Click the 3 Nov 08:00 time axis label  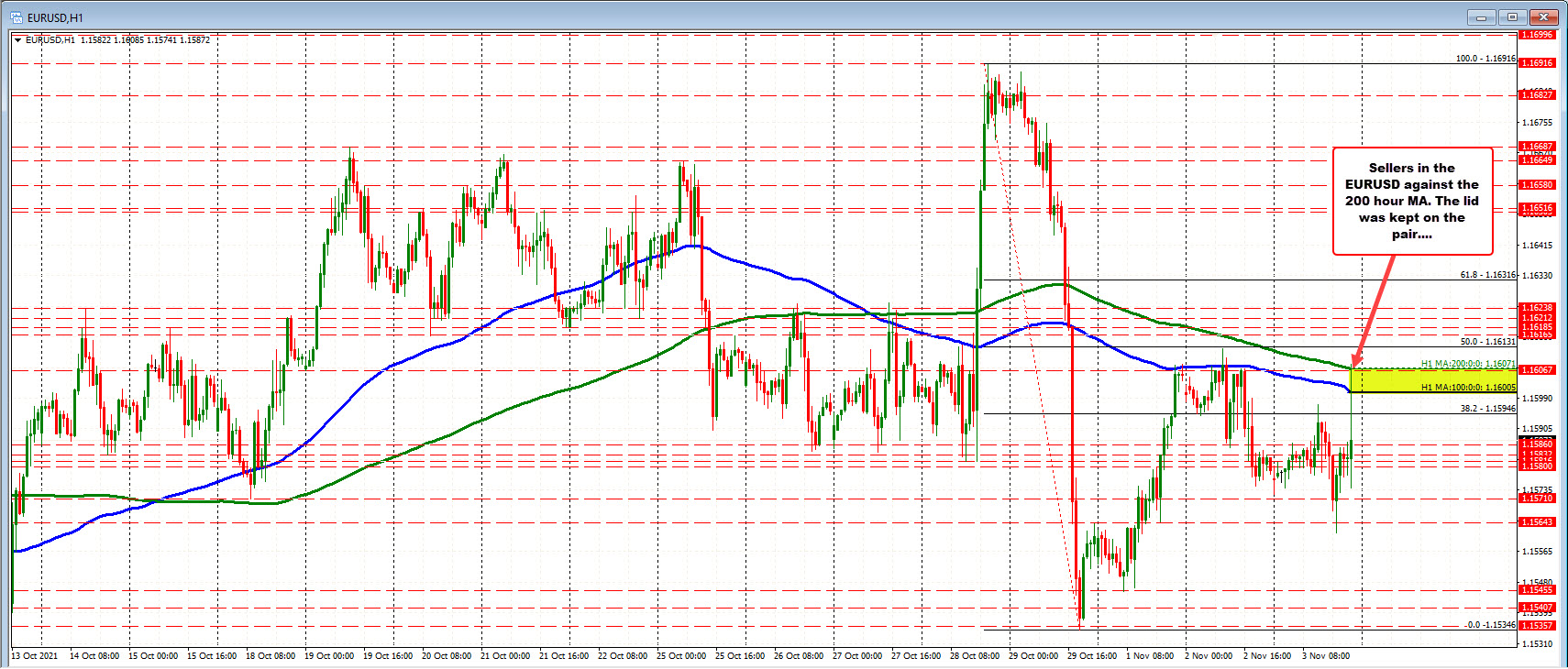click(1326, 656)
